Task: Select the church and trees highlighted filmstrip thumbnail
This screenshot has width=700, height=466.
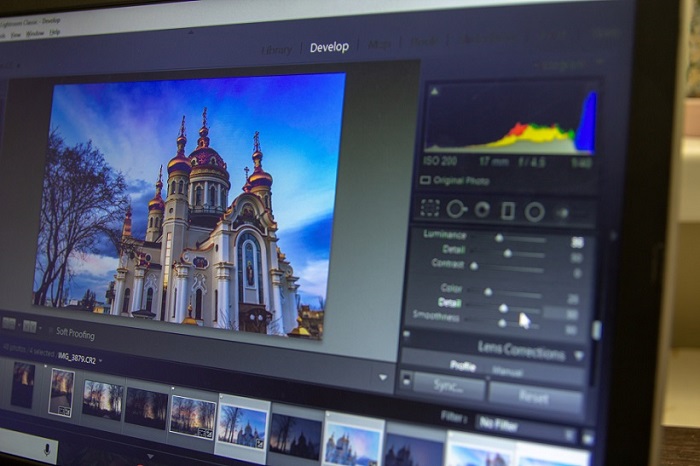Action: [x=242, y=427]
